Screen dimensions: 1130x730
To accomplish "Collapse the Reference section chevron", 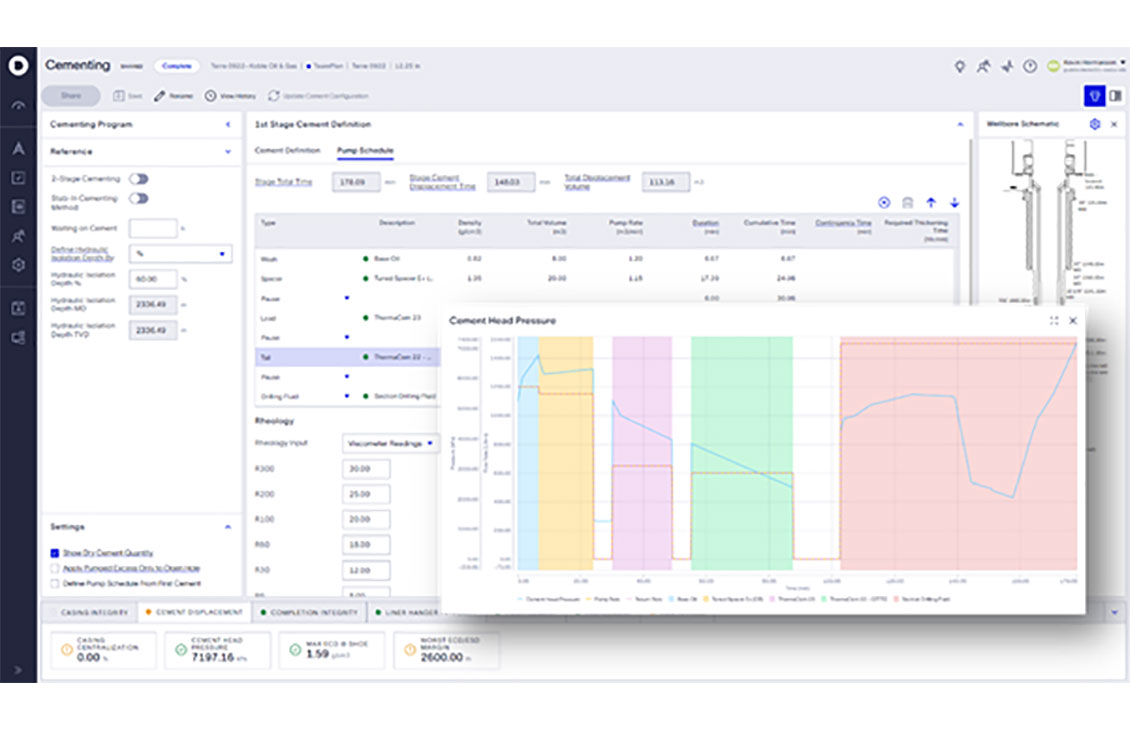I will point(228,152).
